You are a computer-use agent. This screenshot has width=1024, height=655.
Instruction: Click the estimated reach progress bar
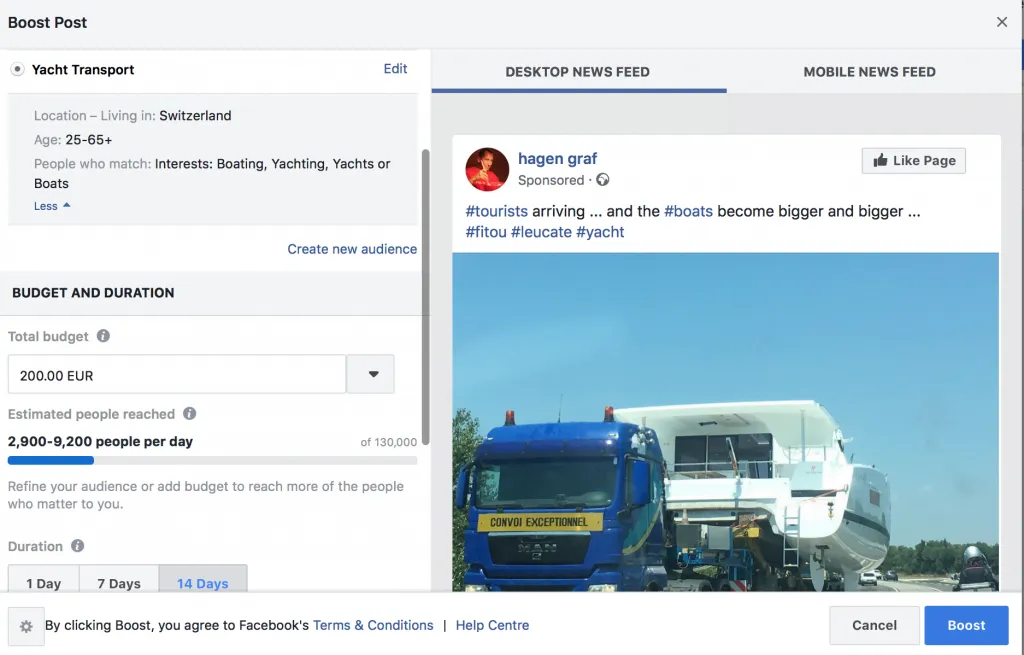(x=212, y=460)
